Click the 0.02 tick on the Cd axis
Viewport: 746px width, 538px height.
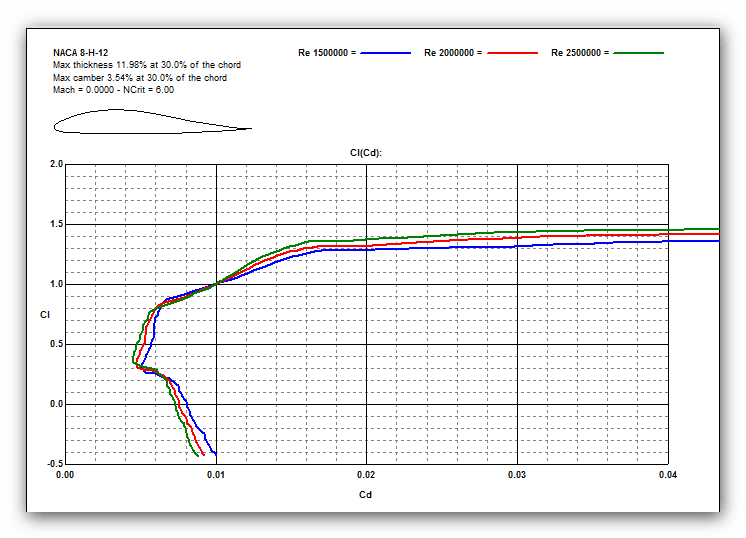click(x=366, y=476)
